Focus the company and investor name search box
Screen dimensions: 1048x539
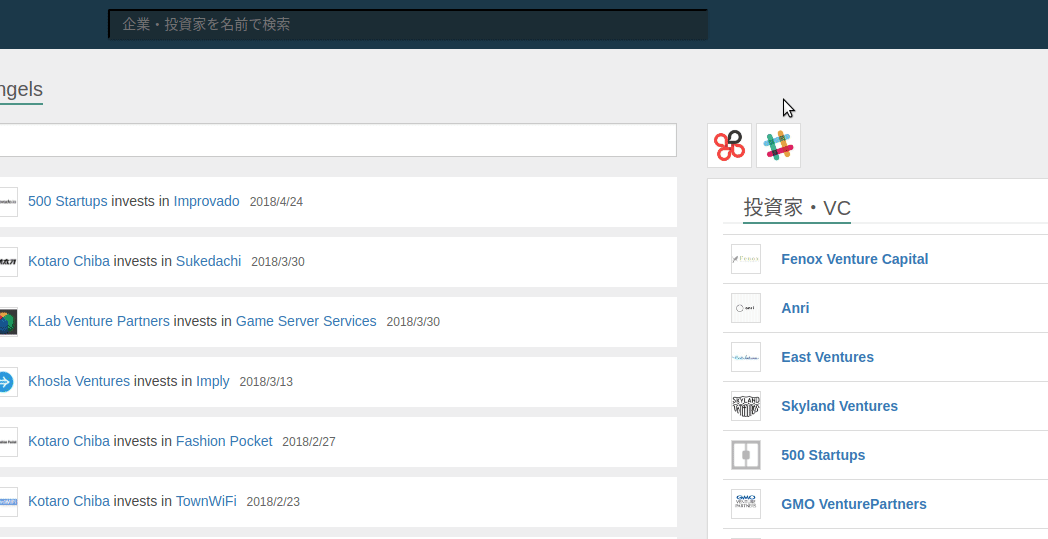(408, 25)
